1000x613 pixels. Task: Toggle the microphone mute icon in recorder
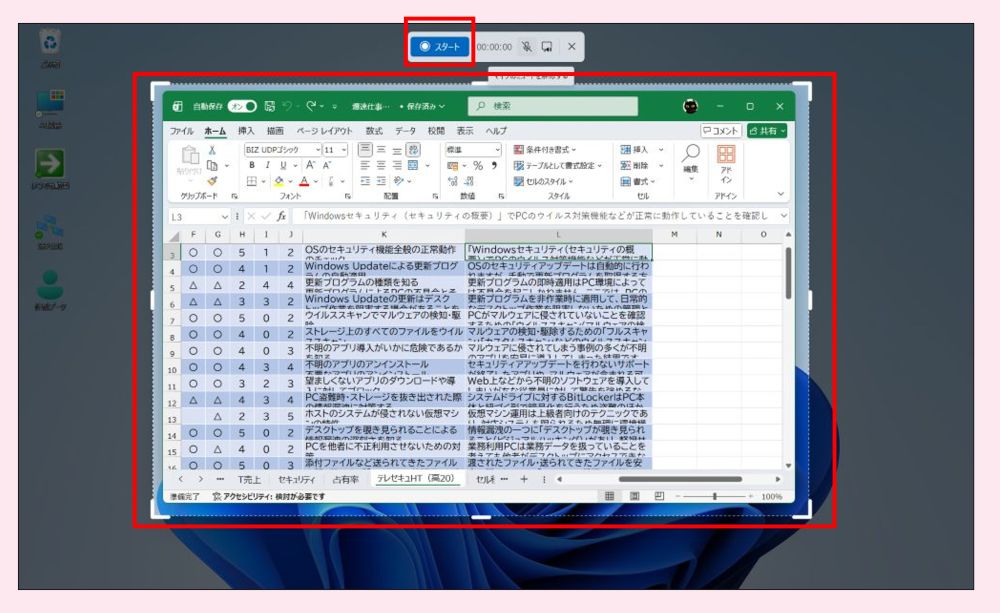(x=526, y=46)
